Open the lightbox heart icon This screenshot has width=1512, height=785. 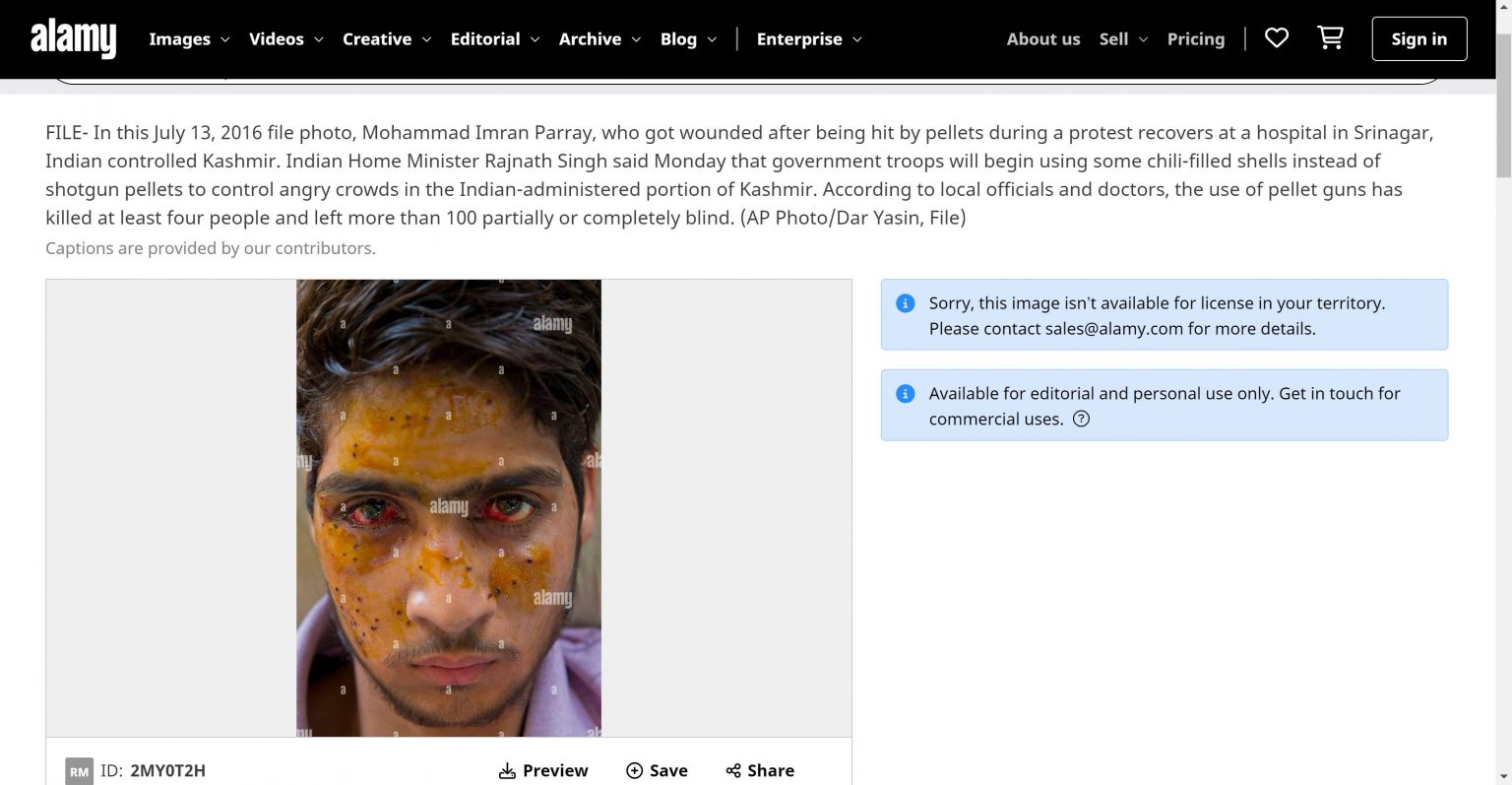pos(1277,38)
